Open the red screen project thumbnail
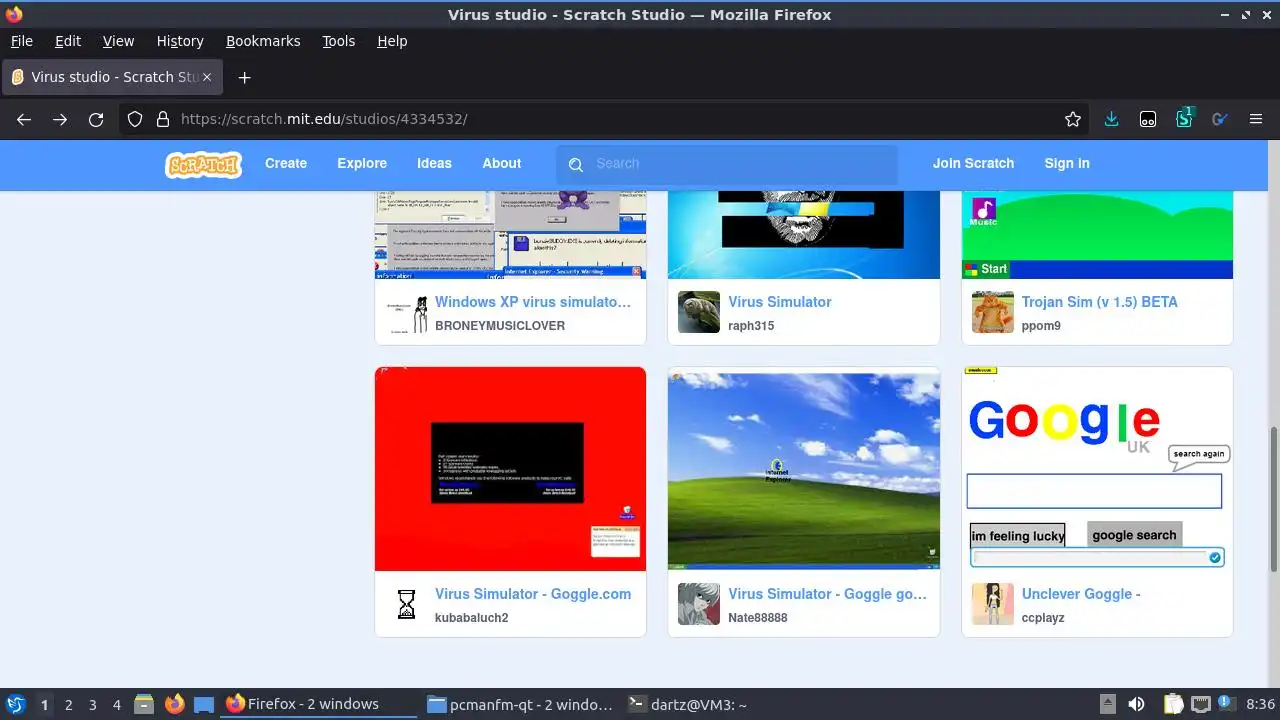 pyautogui.click(x=510, y=469)
